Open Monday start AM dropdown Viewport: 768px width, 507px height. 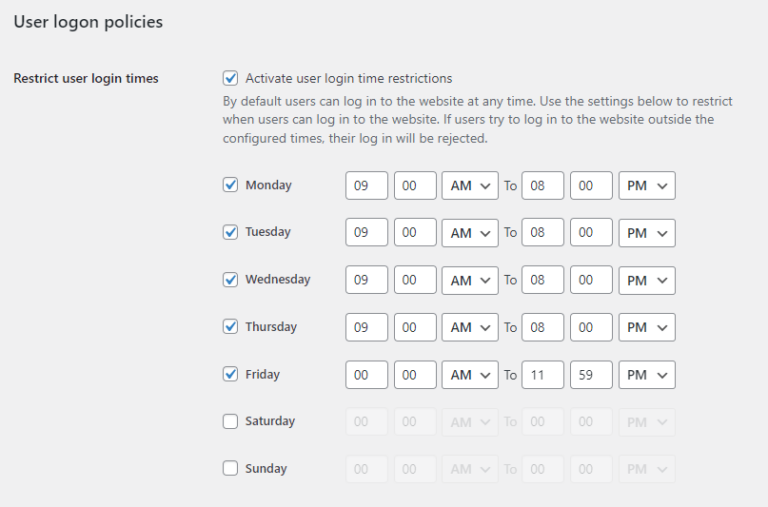pyautogui.click(x=470, y=186)
